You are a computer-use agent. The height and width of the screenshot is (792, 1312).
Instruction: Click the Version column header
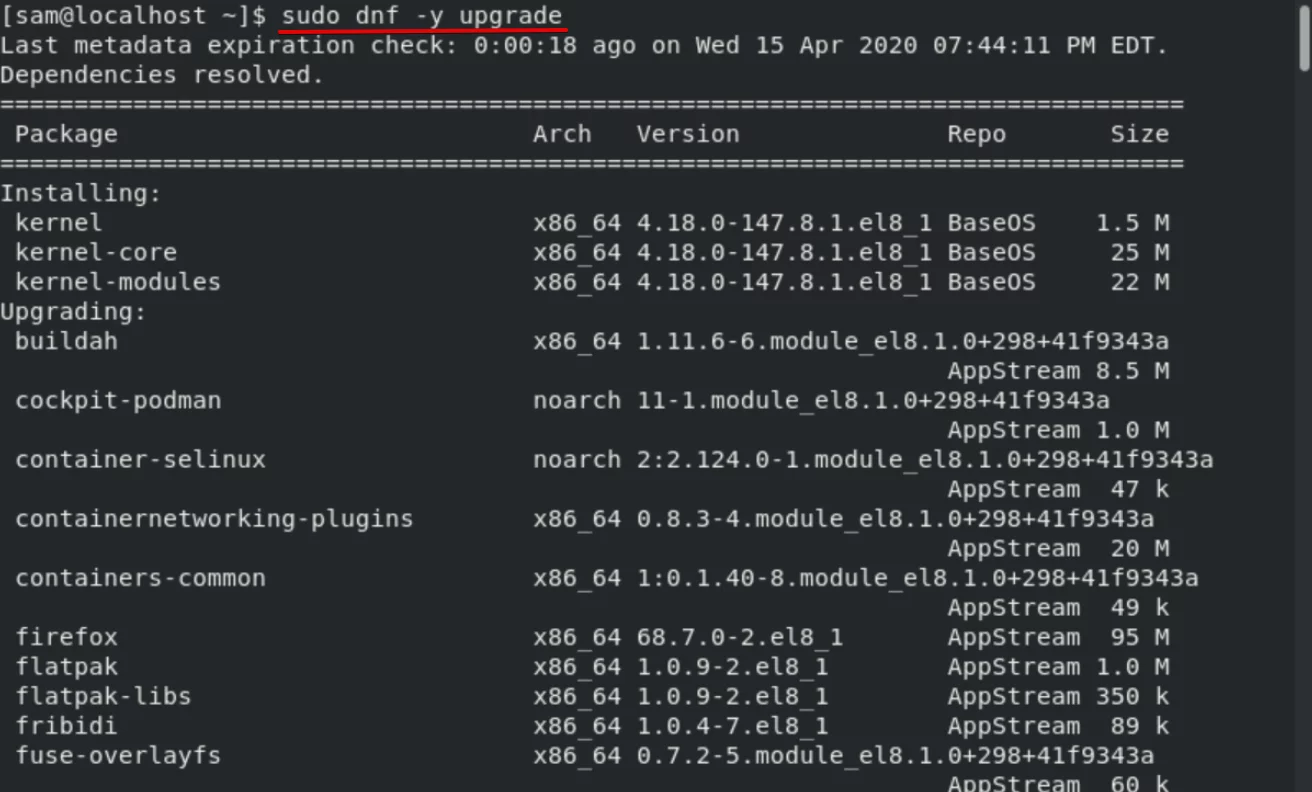pos(688,134)
